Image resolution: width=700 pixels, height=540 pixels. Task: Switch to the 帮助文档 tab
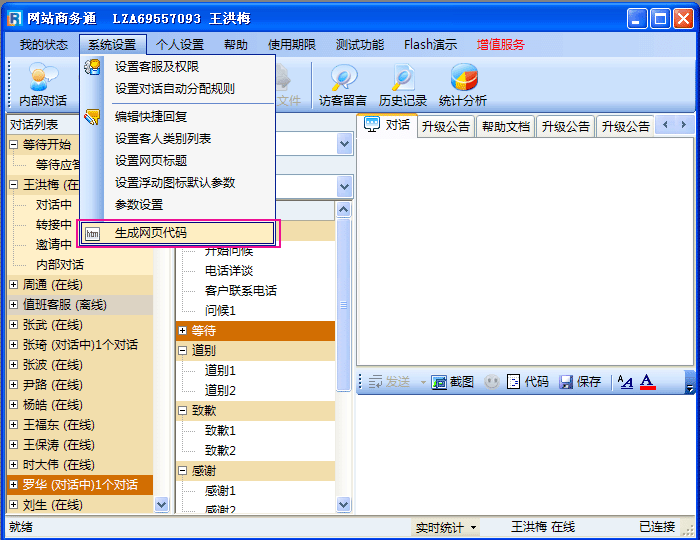click(x=505, y=127)
